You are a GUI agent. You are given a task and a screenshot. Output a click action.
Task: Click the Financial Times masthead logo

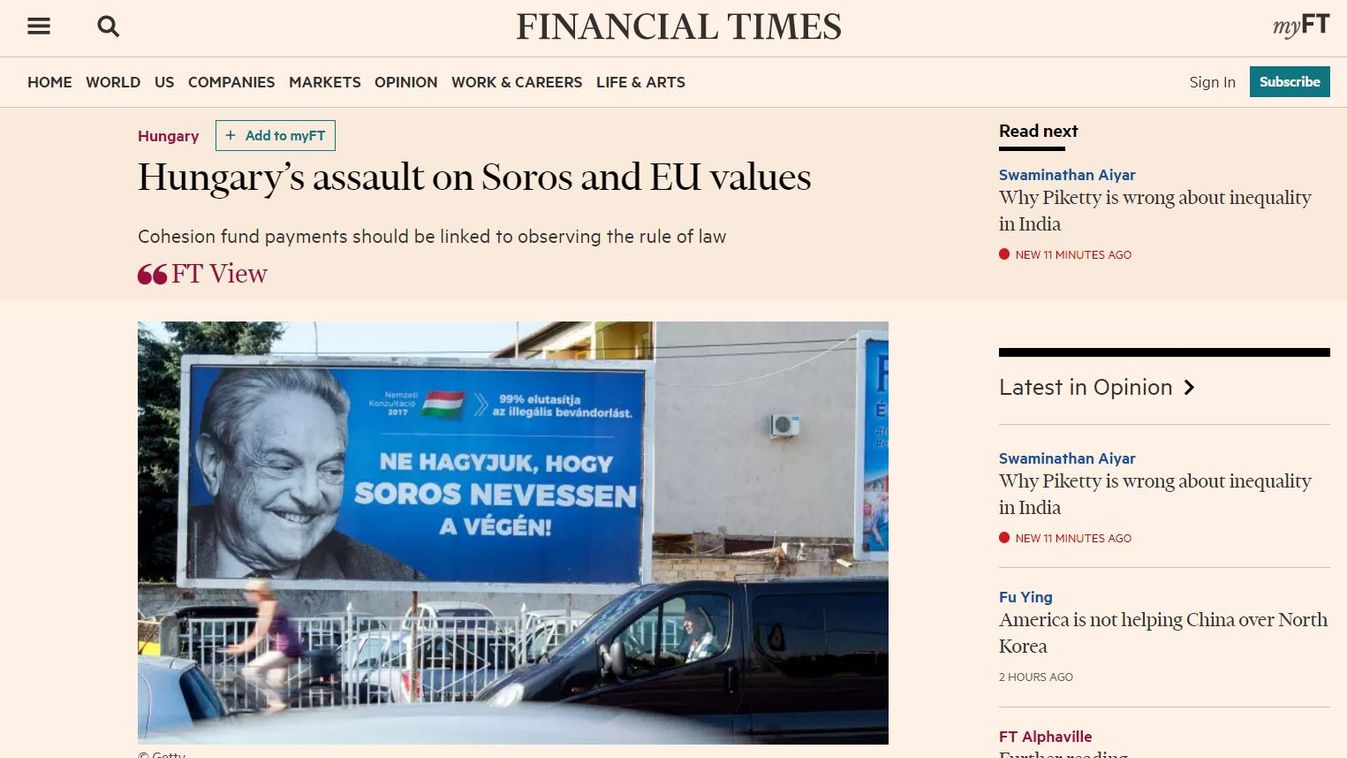[x=678, y=27]
